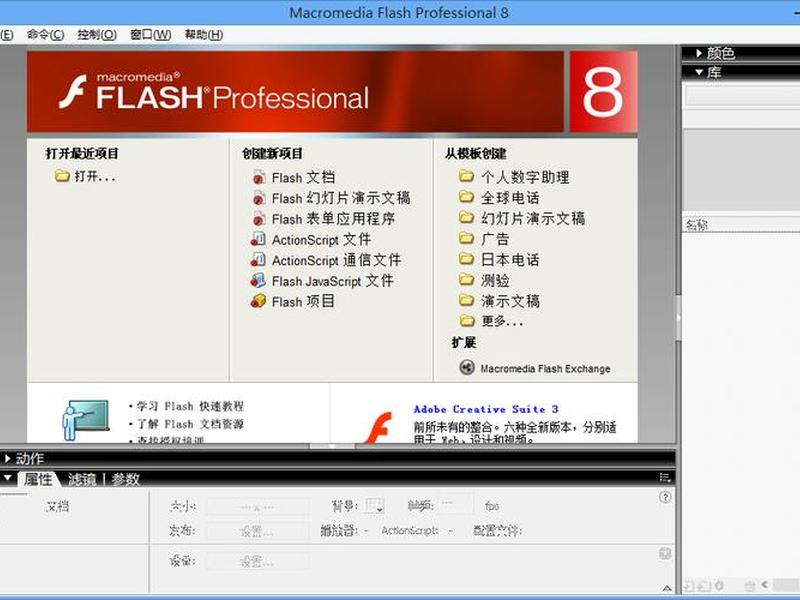Create a Flash 幻灯片演示文稿
Viewport: 800px width, 600px height.
click(x=341, y=198)
